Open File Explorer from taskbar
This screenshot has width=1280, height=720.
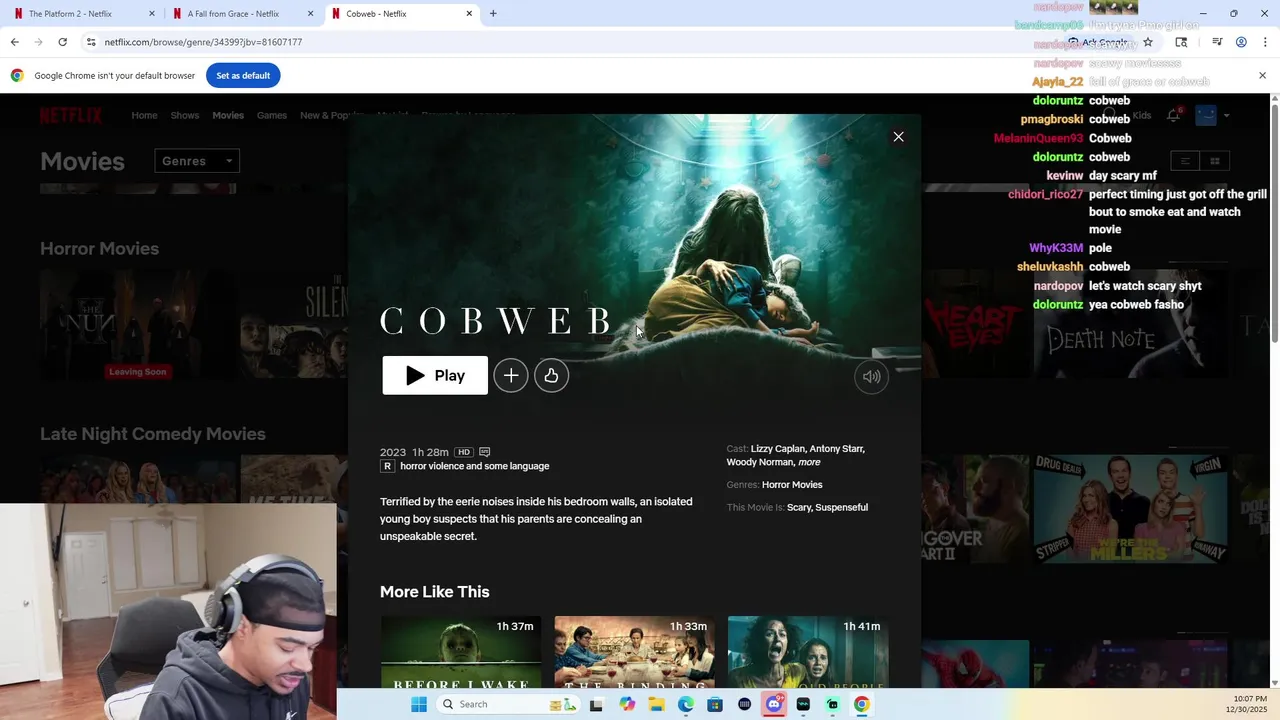(x=656, y=704)
